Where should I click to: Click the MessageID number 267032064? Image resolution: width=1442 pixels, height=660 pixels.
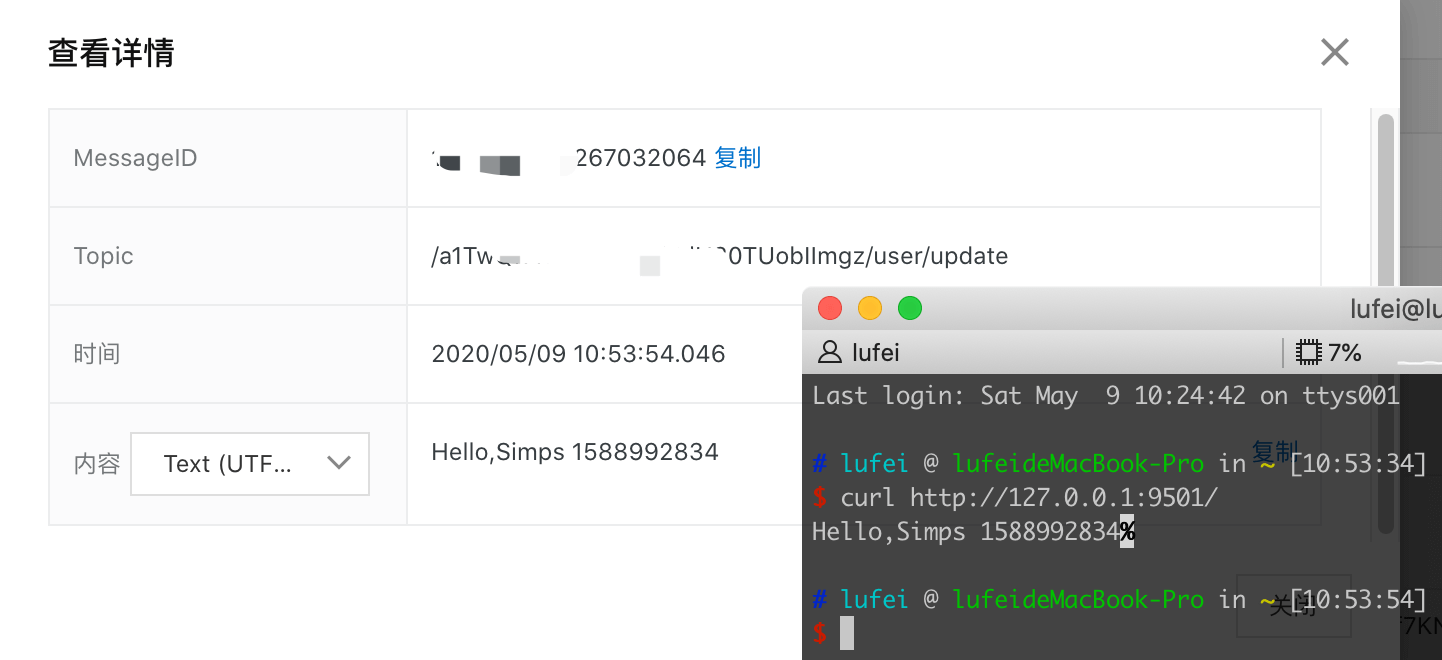tap(641, 157)
